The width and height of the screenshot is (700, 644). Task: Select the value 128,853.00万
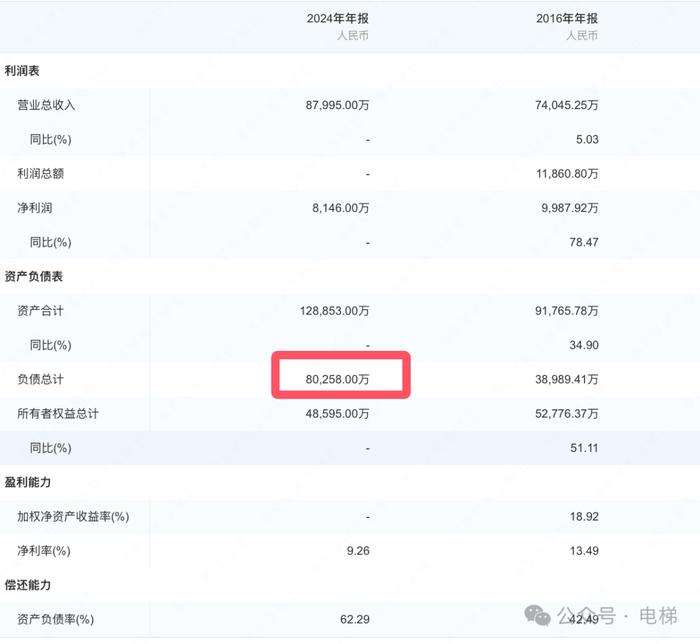pyautogui.click(x=335, y=311)
